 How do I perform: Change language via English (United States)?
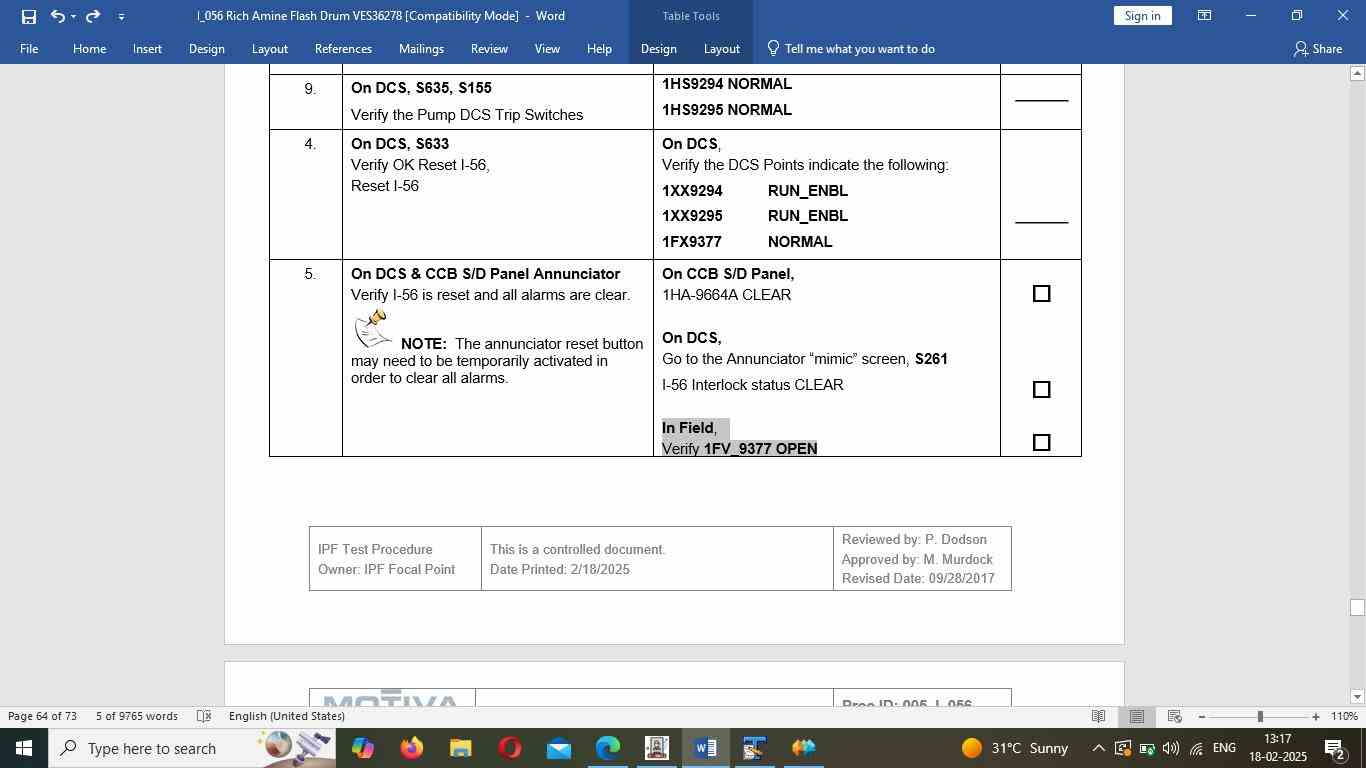click(x=287, y=716)
